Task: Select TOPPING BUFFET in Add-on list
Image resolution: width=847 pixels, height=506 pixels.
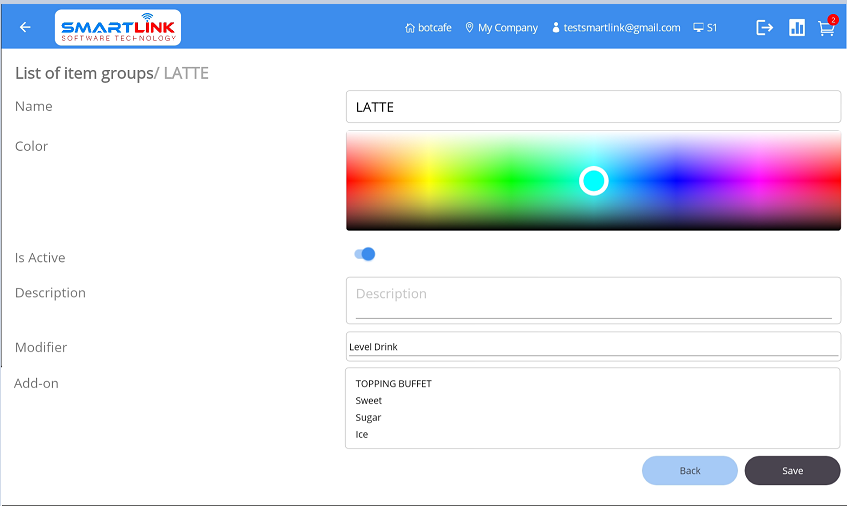Action: [394, 384]
